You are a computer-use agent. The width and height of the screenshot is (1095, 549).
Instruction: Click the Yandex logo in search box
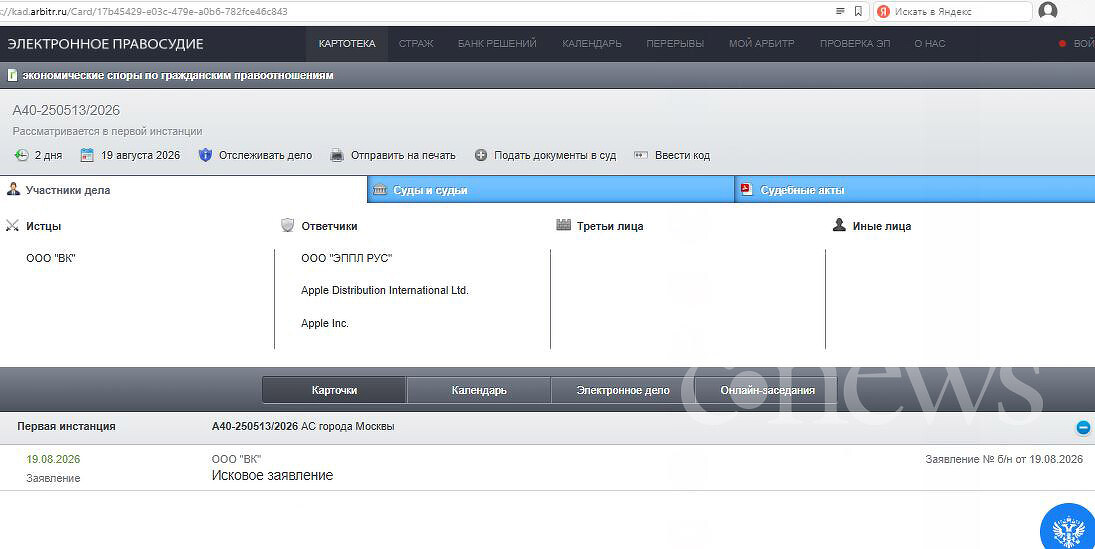[883, 11]
